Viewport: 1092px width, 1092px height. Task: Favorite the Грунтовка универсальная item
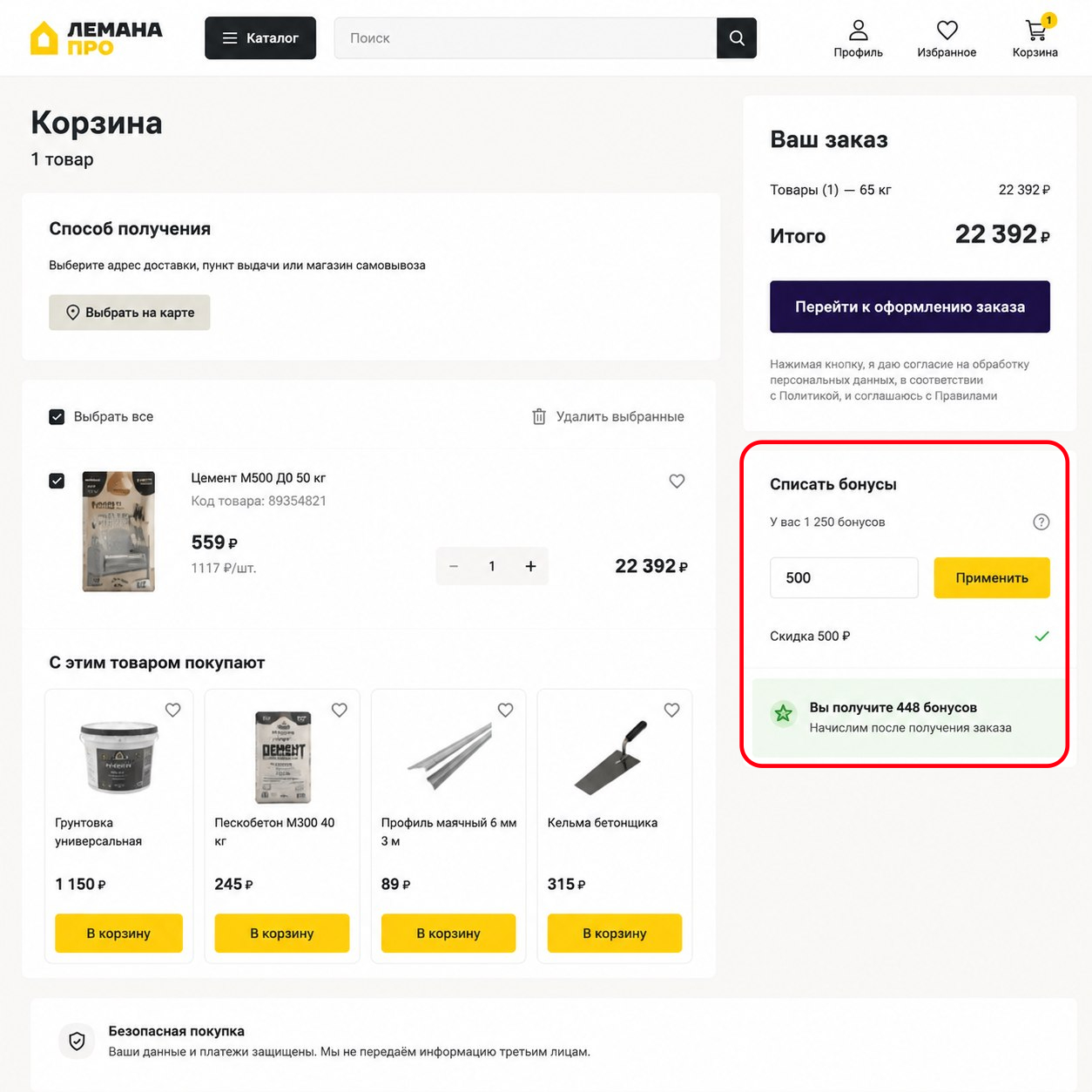(172, 710)
